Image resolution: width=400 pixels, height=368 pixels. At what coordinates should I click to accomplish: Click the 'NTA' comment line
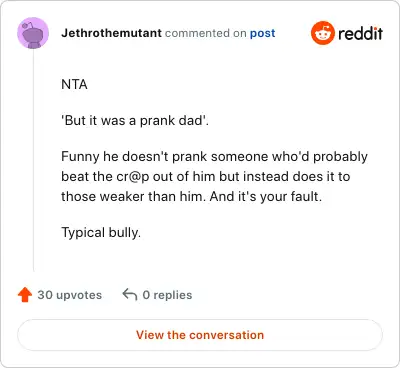point(74,85)
